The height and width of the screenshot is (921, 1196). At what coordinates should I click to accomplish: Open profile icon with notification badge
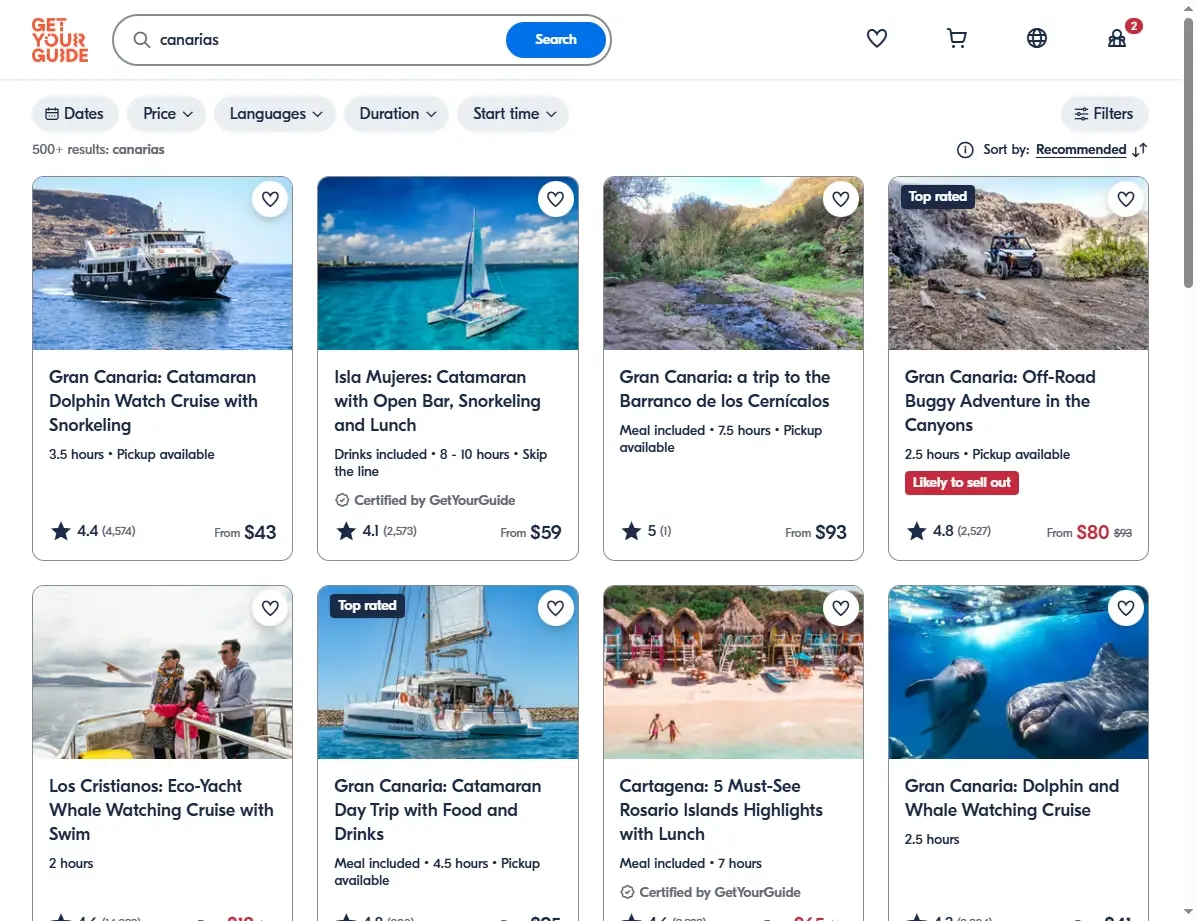[1117, 38]
